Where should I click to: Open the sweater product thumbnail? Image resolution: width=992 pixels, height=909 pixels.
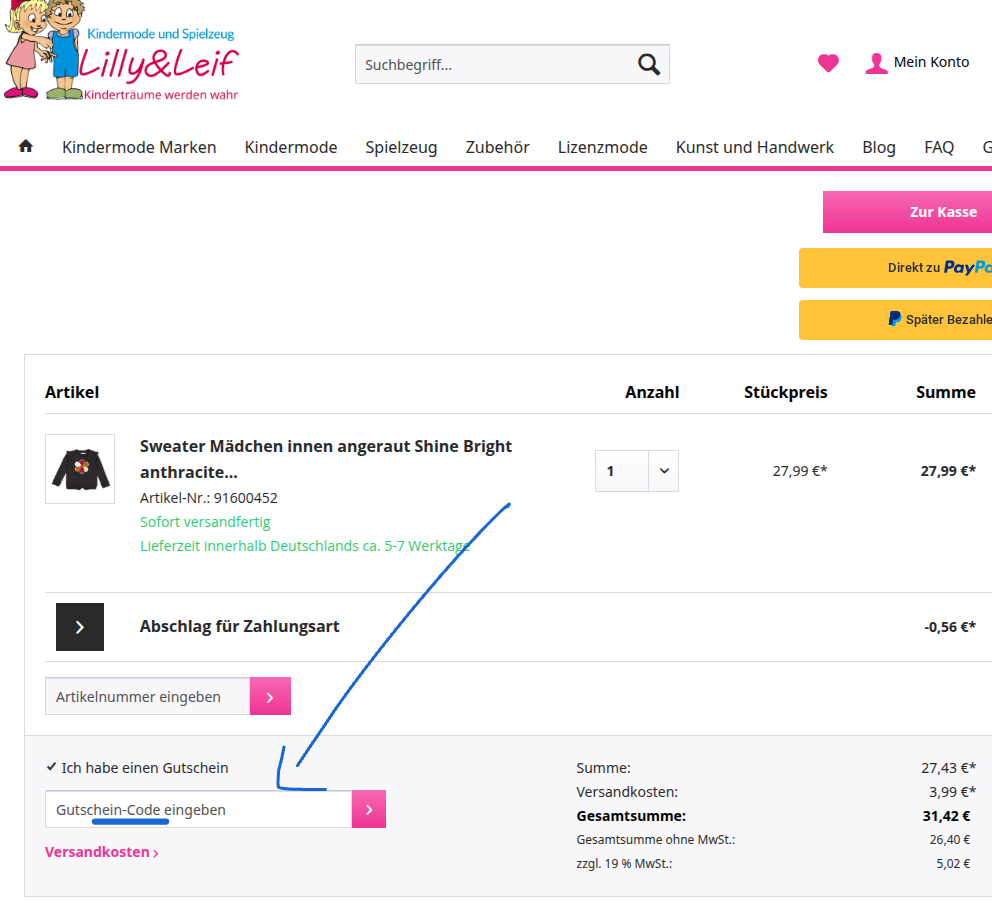tap(80, 469)
